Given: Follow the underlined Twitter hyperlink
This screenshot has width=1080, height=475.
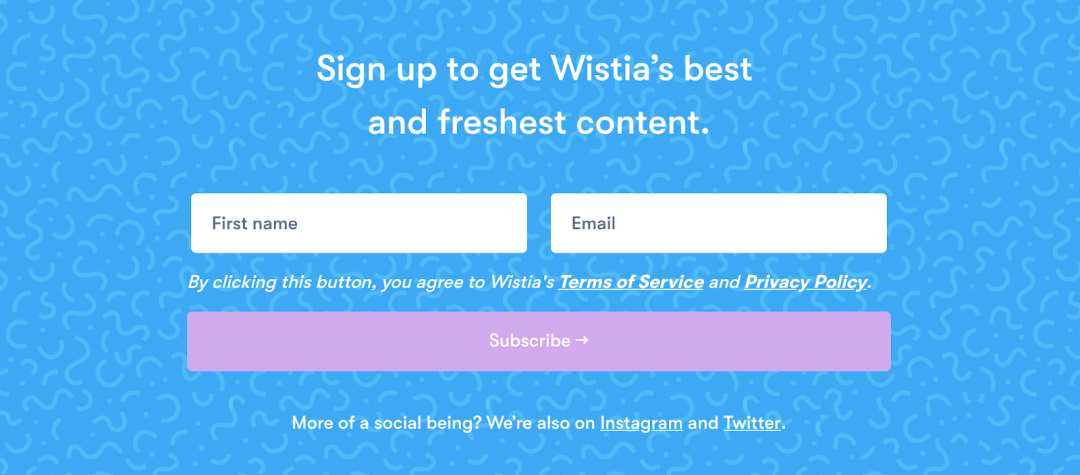Looking at the screenshot, I should tap(752, 423).
